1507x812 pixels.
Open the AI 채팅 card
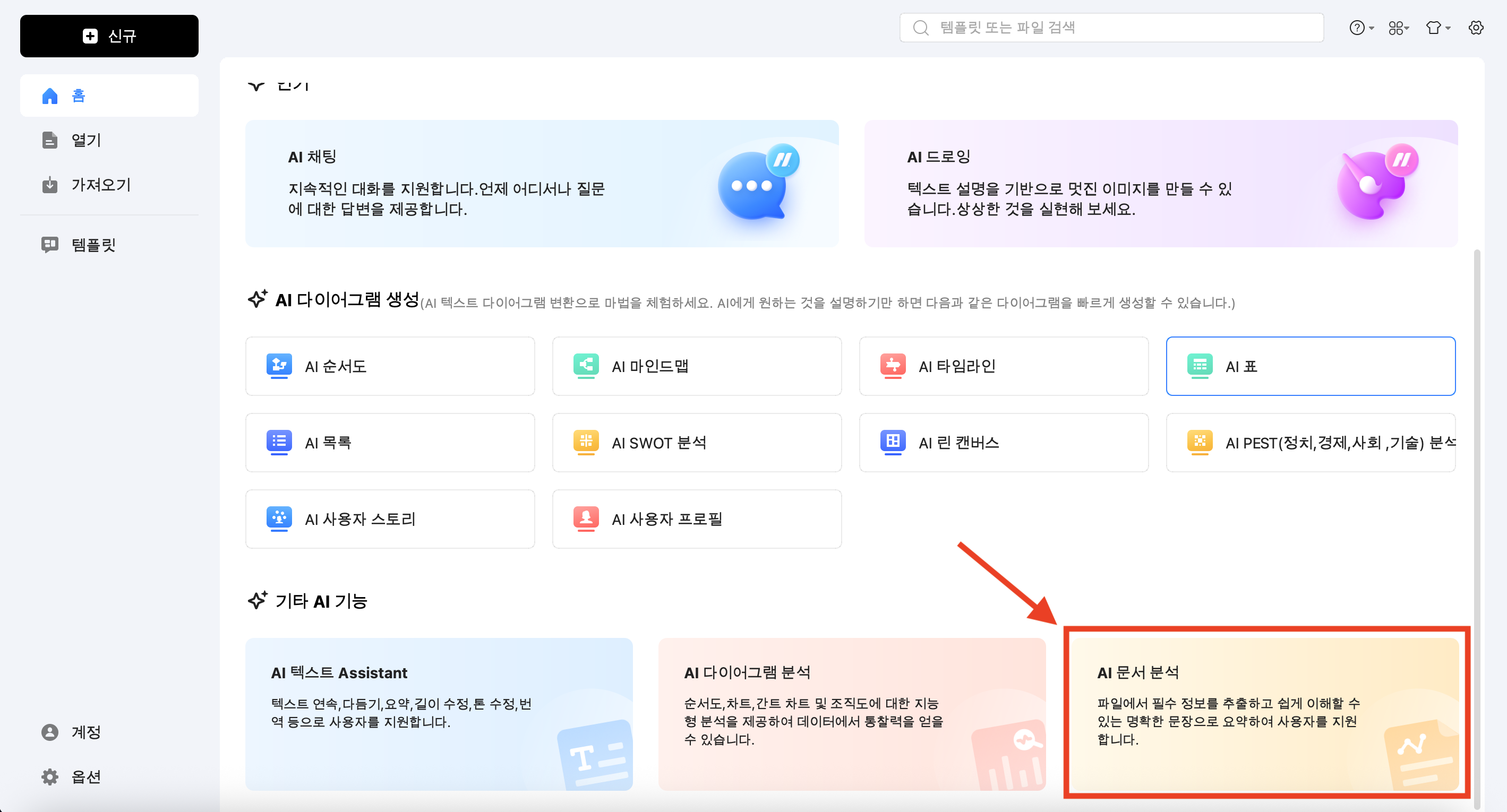tap(542, 184)
